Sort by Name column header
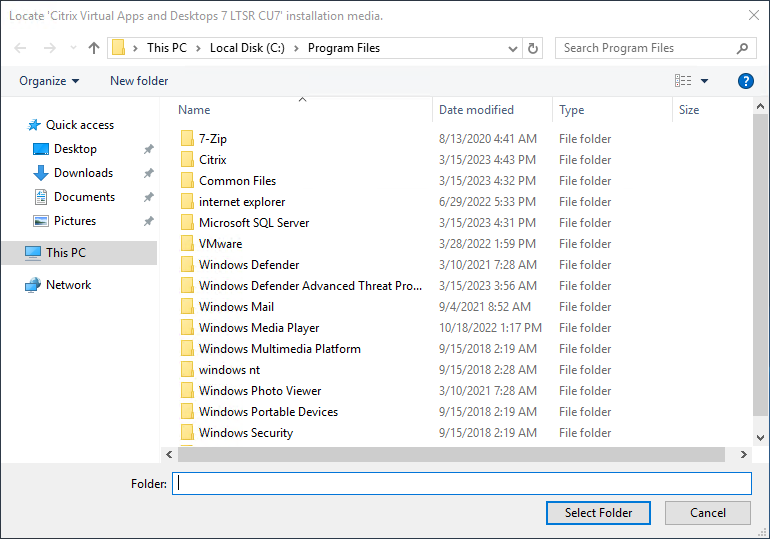 pos(194,110)
